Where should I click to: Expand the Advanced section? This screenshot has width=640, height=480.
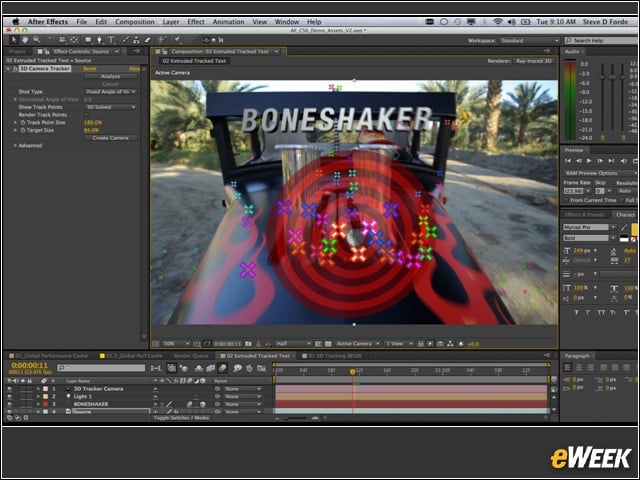tap(15, 146)
